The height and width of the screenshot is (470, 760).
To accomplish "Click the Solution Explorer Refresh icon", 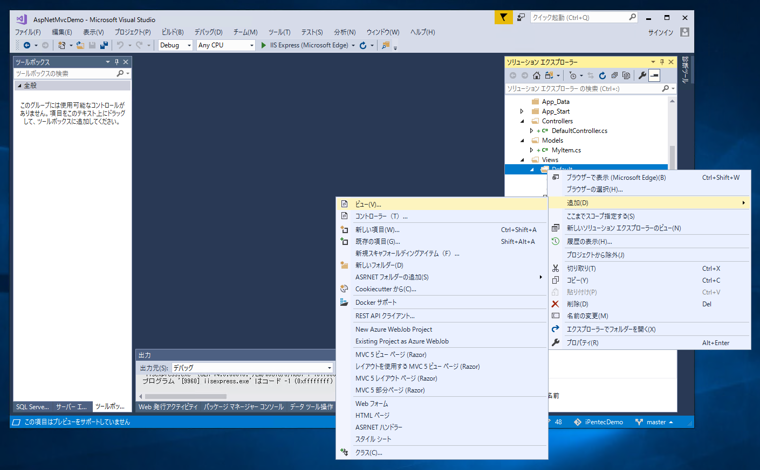I will (602, 76).
